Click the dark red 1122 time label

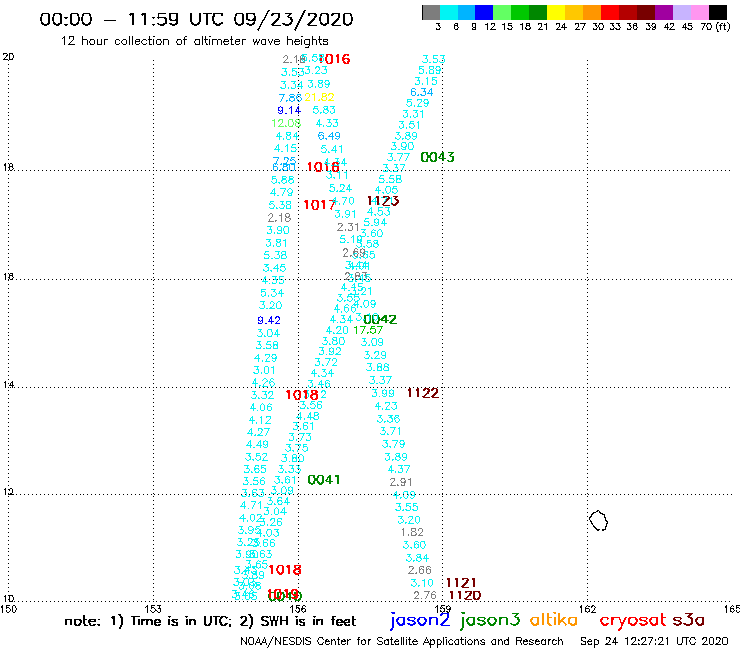423,393
